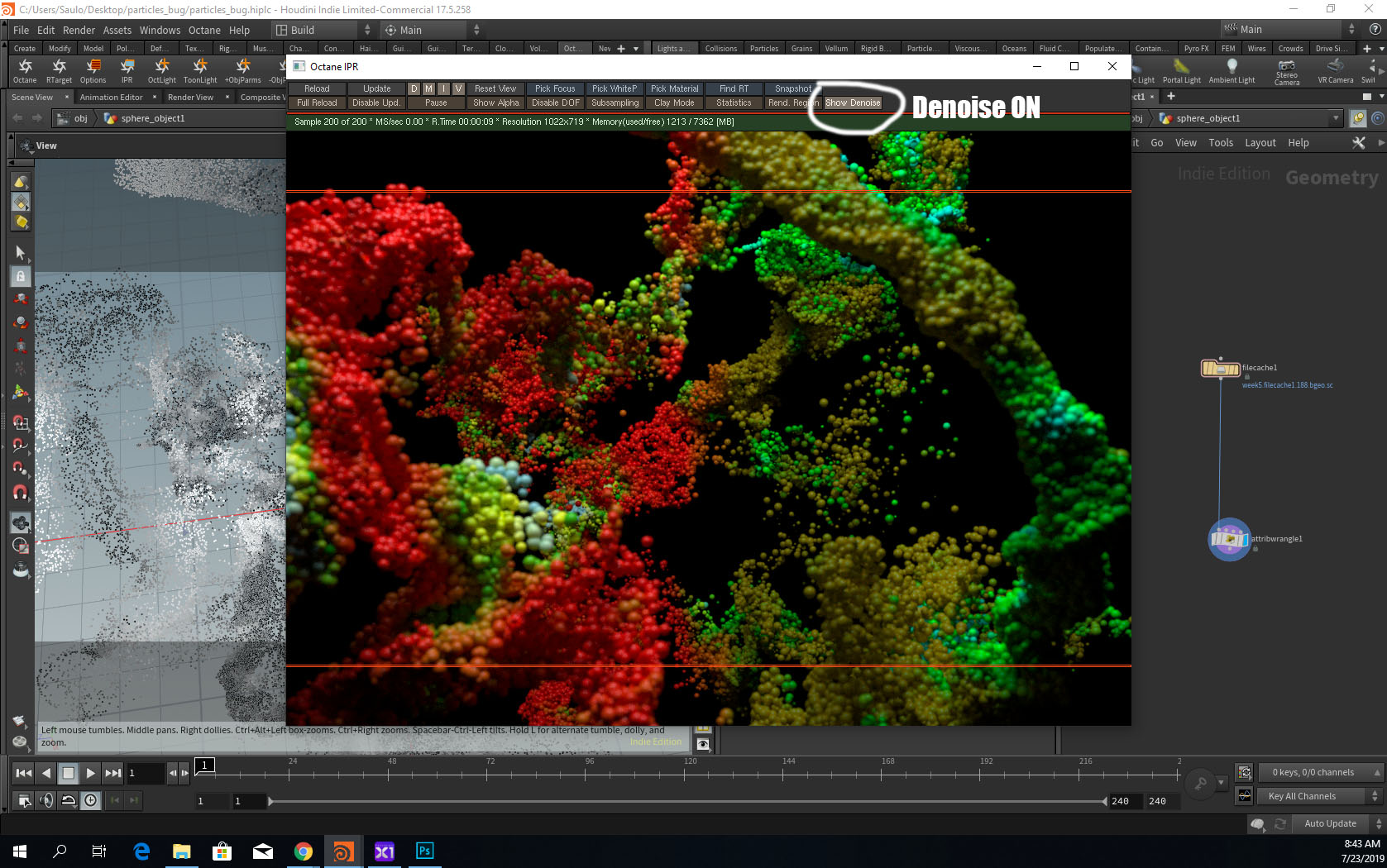
Task: Click the filecache1 node
Action: (x=1220, y=369)
